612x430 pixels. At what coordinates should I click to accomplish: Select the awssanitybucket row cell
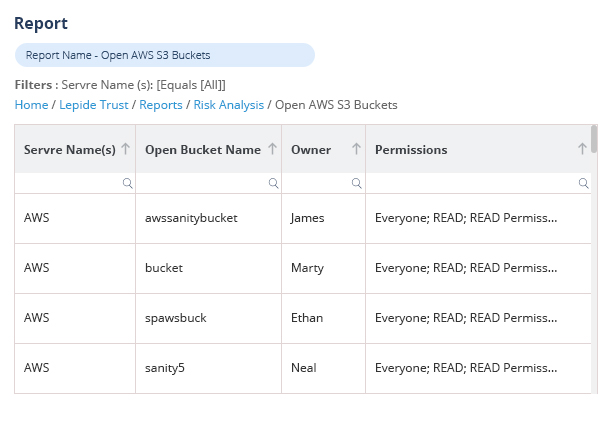click(x=191, y=218)
